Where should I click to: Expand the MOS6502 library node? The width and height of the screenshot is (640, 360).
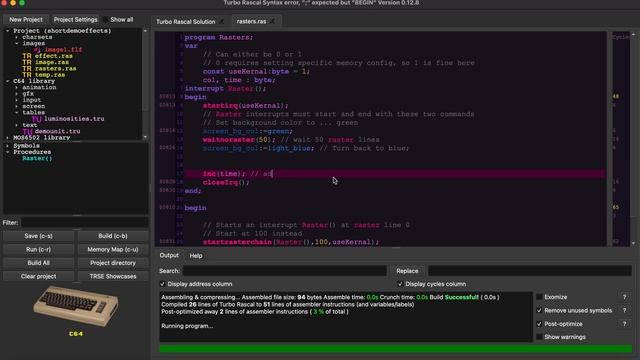(x=7, y=138)
